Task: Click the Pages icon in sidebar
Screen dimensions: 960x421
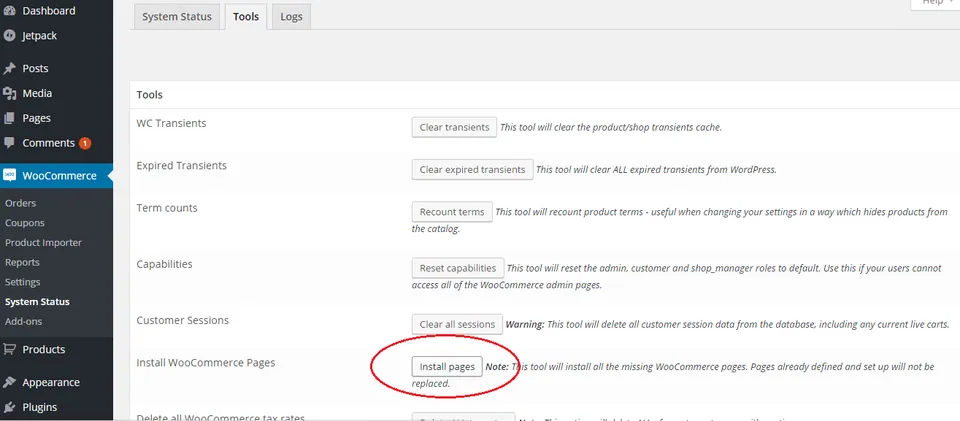Action: click(x=9, y=118)
